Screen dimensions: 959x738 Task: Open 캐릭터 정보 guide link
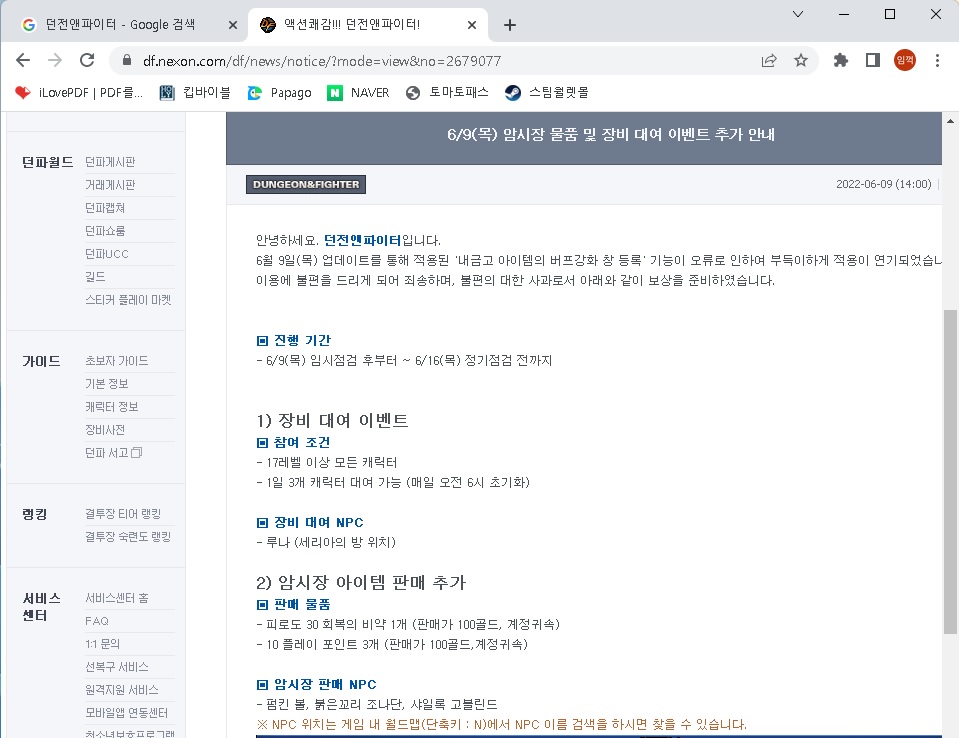112,407
